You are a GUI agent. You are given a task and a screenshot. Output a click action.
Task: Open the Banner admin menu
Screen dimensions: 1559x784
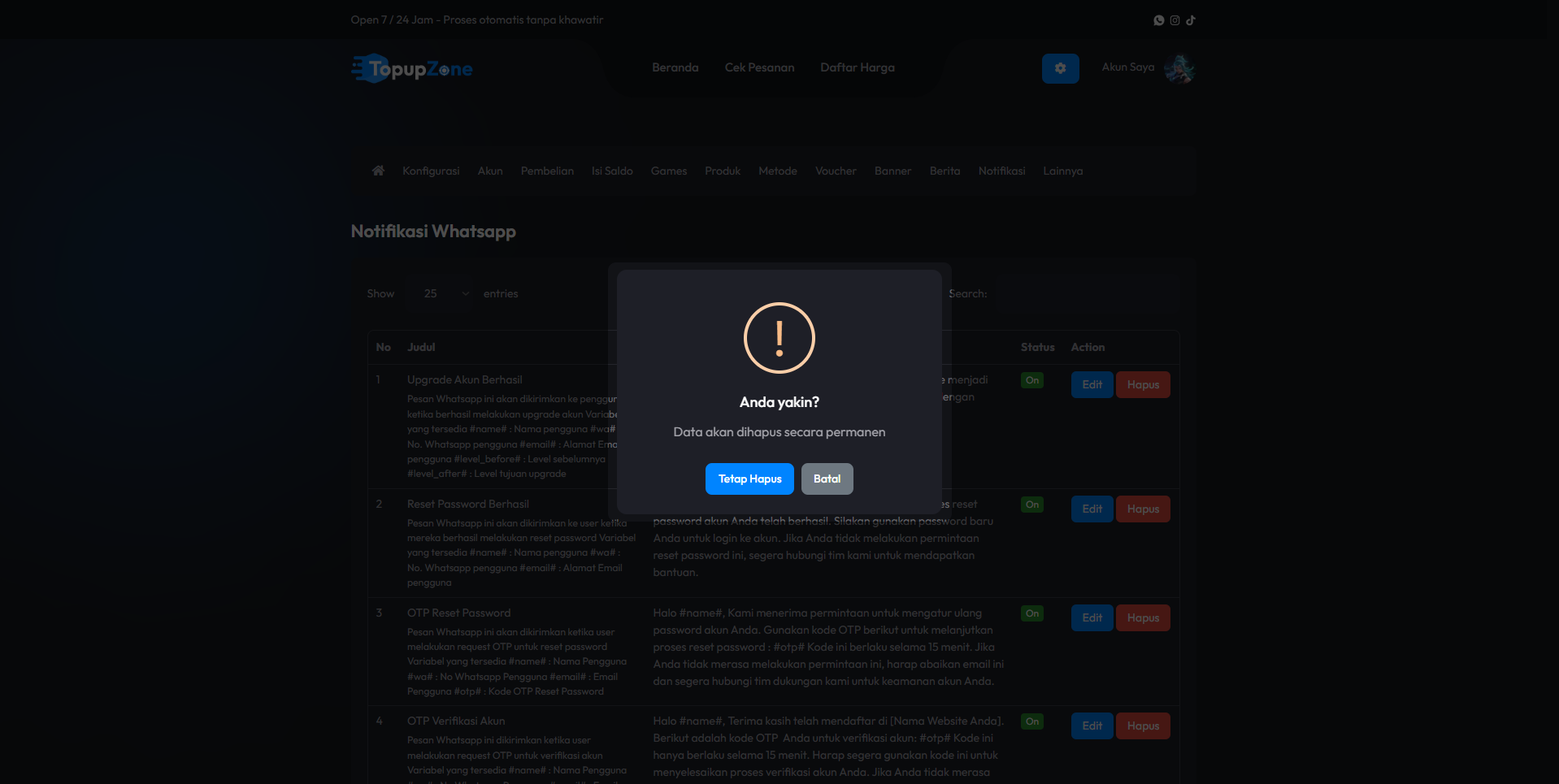(x=892, y=171)
